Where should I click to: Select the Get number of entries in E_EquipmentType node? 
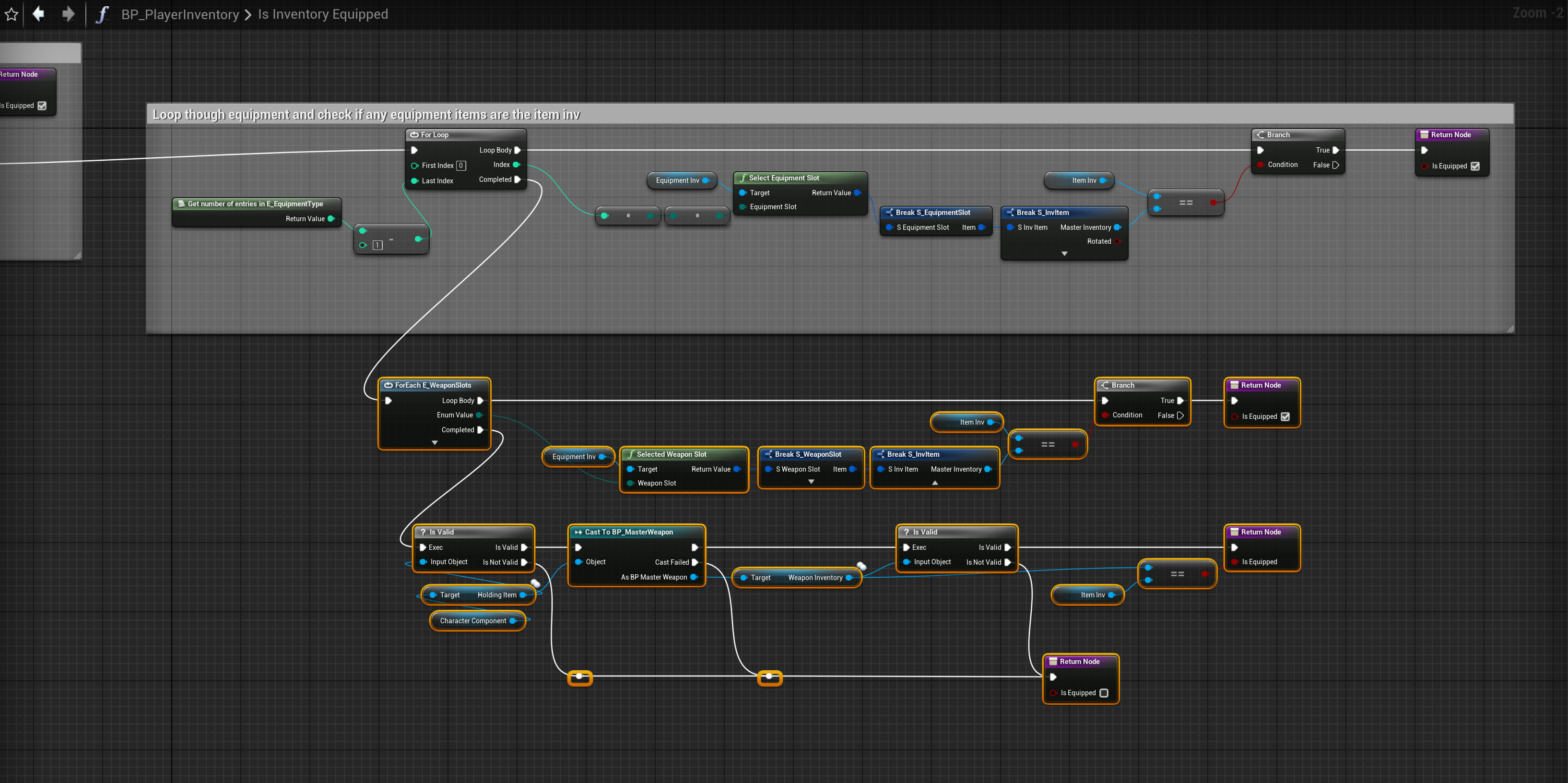click(x=256, y=204)
